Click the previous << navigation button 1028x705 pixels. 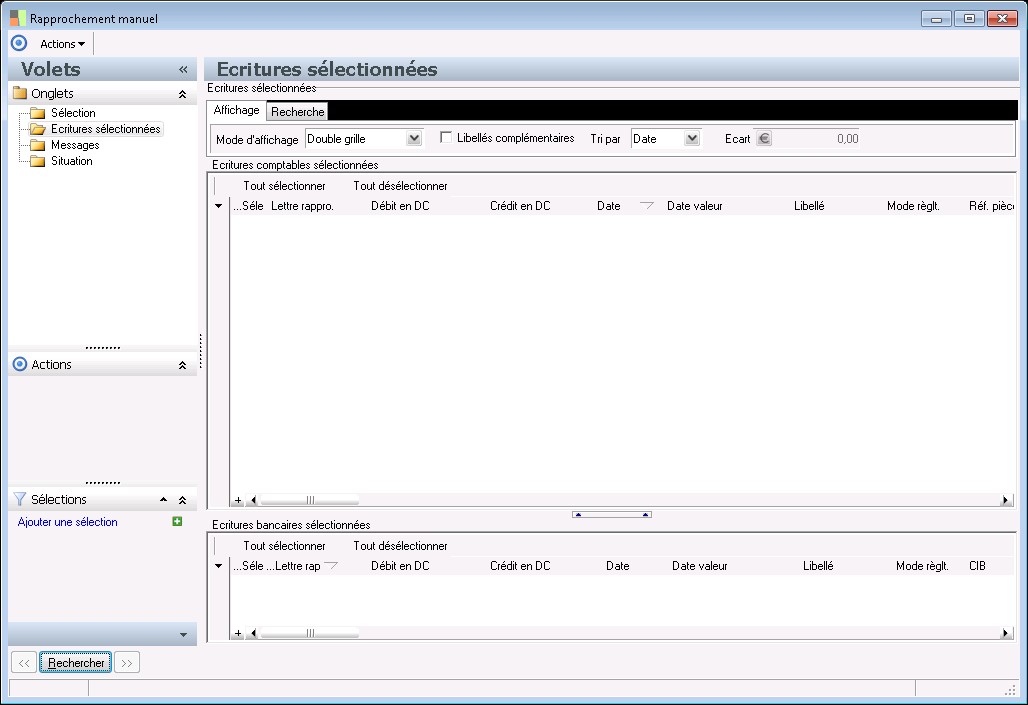click(x=24, y=663)
